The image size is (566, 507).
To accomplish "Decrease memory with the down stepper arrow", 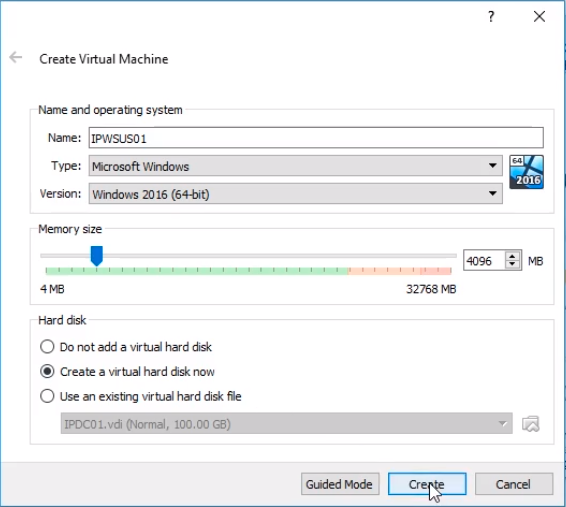I will coord(512,264).
